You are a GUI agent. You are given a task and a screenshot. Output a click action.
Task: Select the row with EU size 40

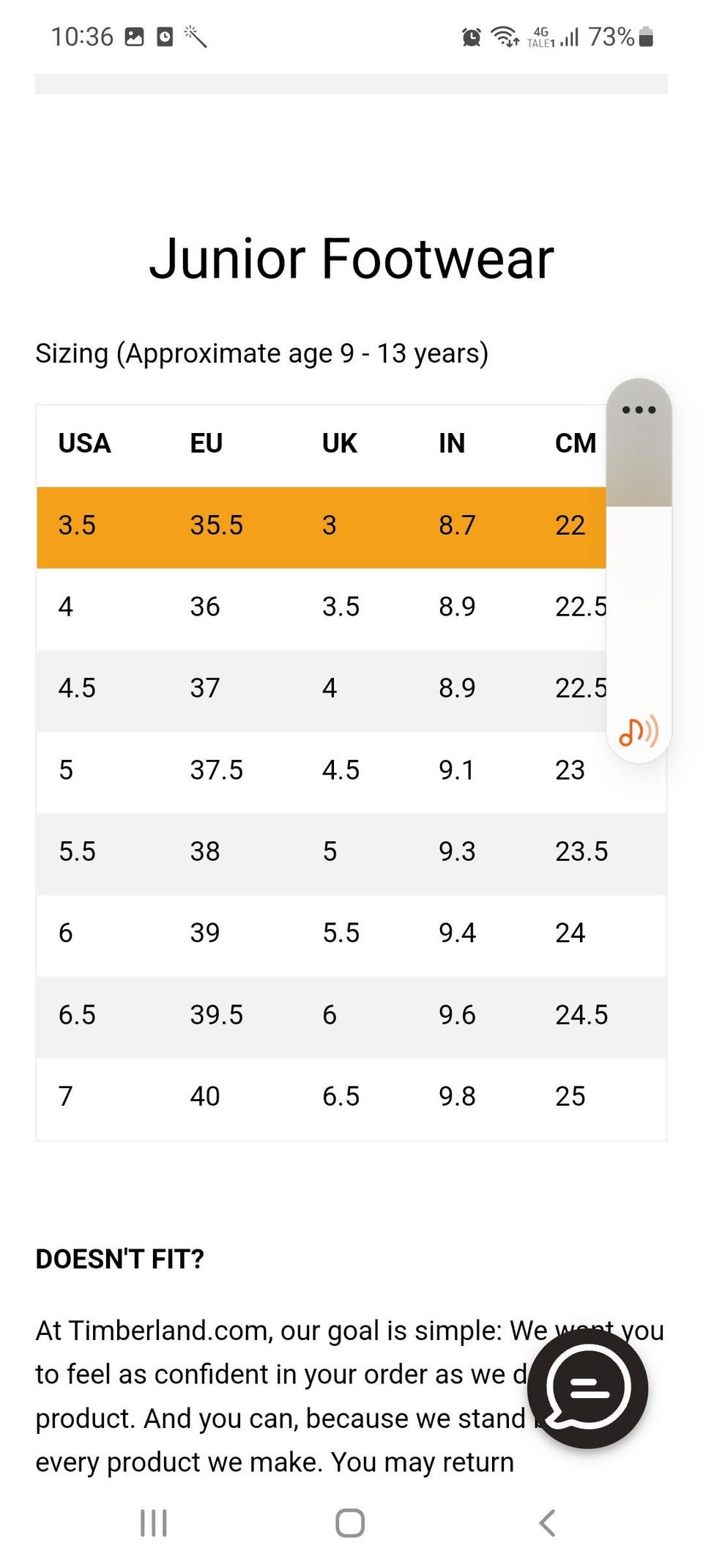(x=351, y=1098)
